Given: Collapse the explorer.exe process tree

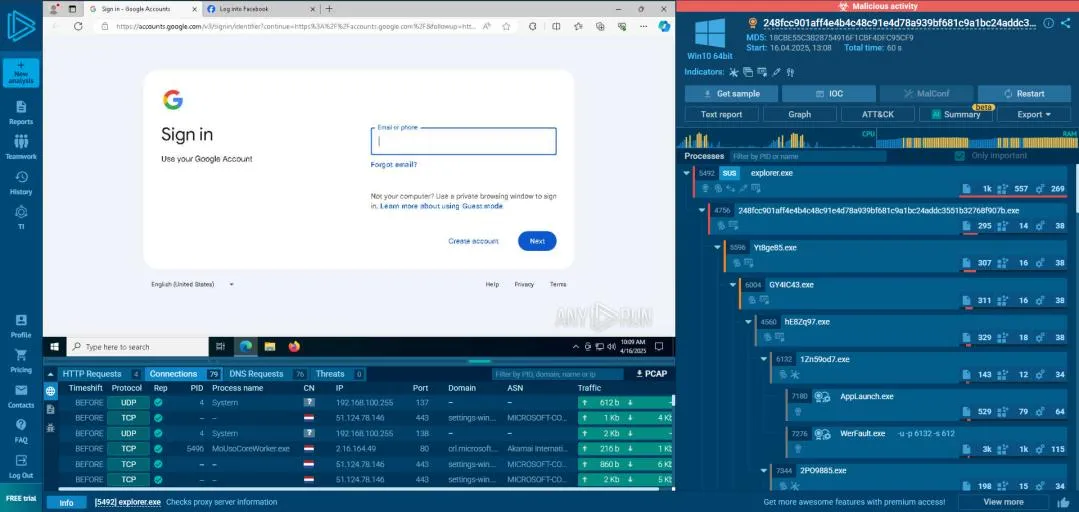Looking at the screenshot, I should (x=686, y=173).
